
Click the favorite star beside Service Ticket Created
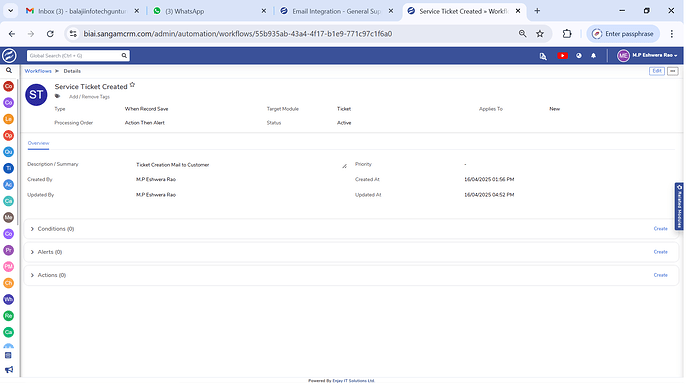pyautogui.click(x=132, y=85)
